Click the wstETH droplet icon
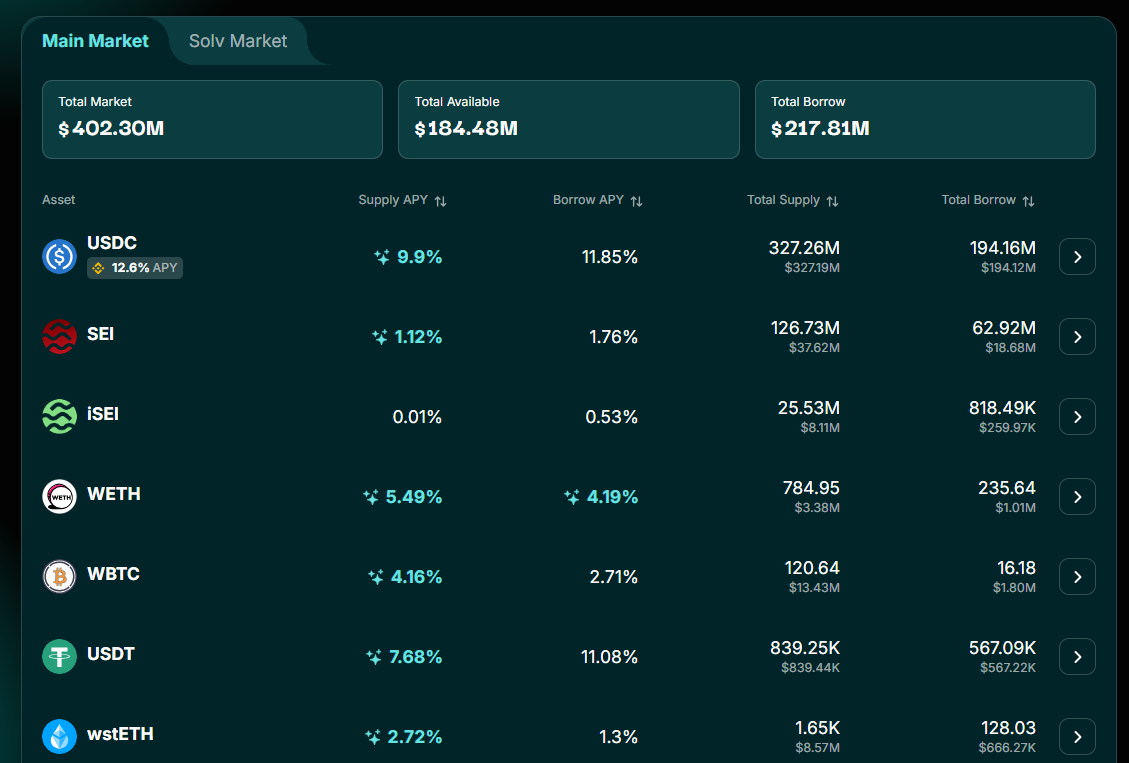 pos(59,736)
